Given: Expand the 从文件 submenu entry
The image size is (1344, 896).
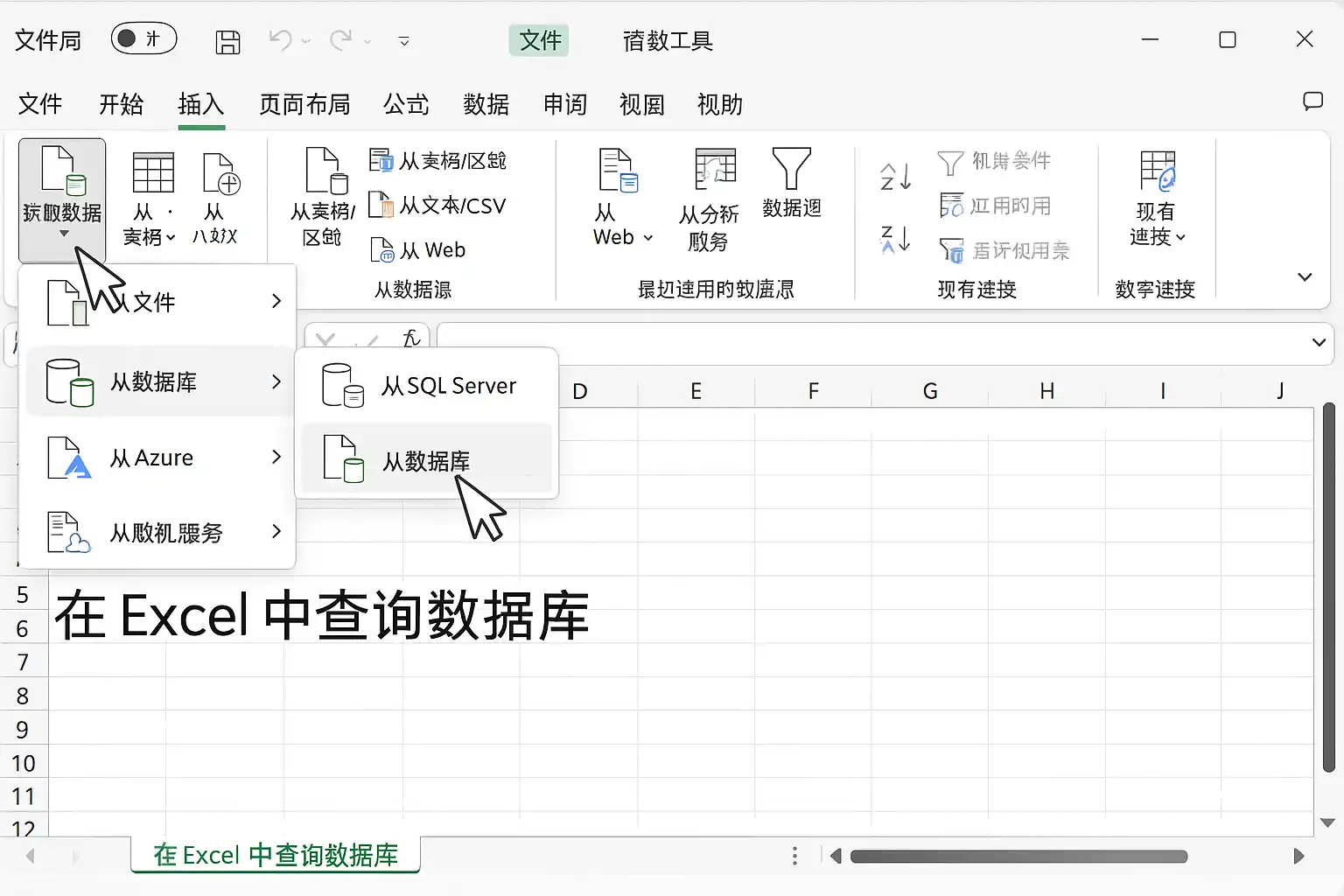Looking at the screenshot, I should click(157, 302).
